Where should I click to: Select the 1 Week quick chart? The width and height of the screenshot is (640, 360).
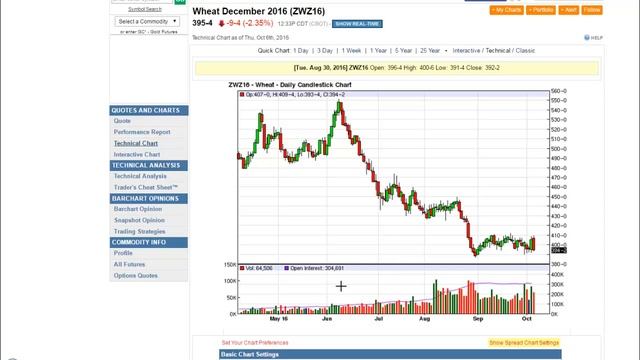351,51
